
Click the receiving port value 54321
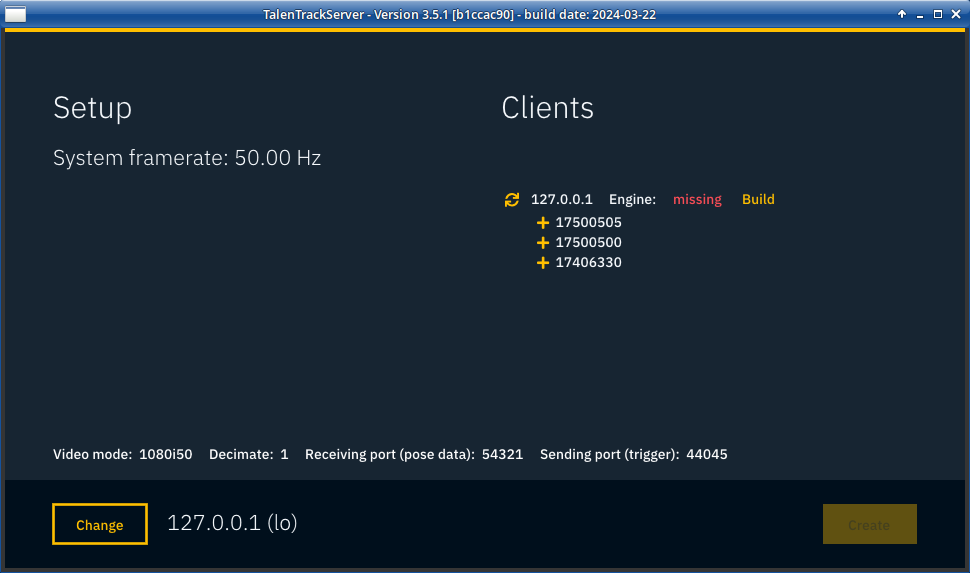tap(502, 455)
